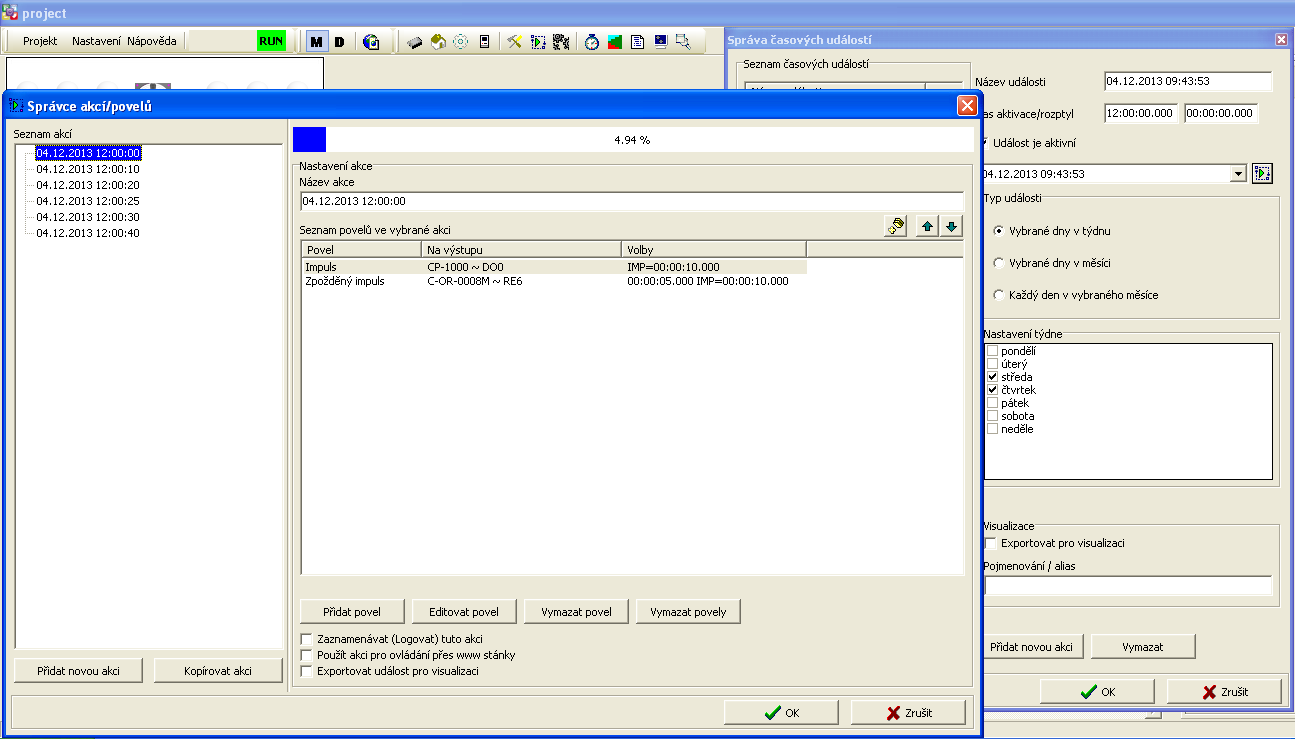Click the colored chart toolbar icon
Image resolution: width=1295 pixels, height=740 pixels.
(615, 42)
